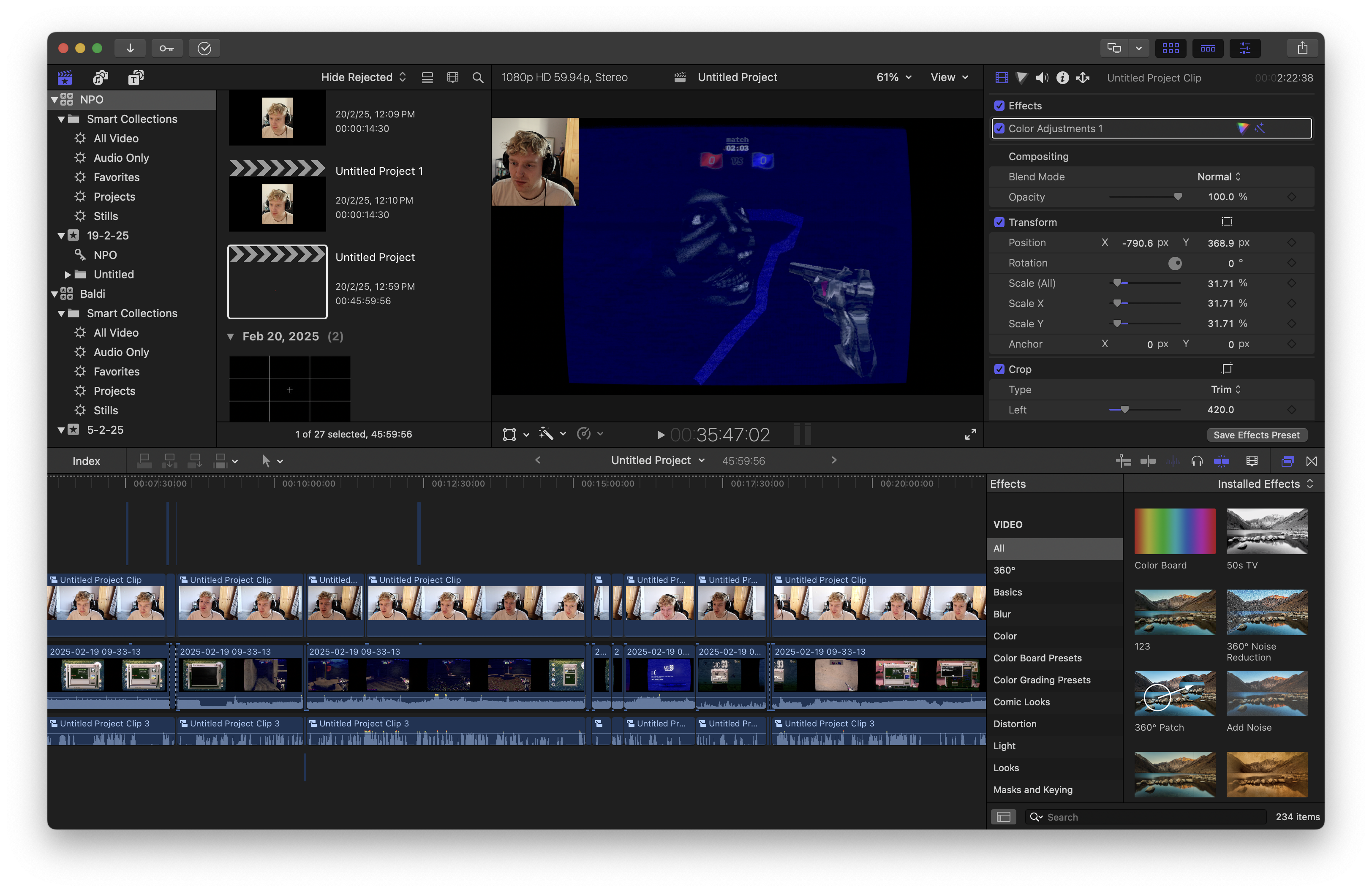Uncheck the Crop checkbox
1372x892 pixels.
[999, 369]
